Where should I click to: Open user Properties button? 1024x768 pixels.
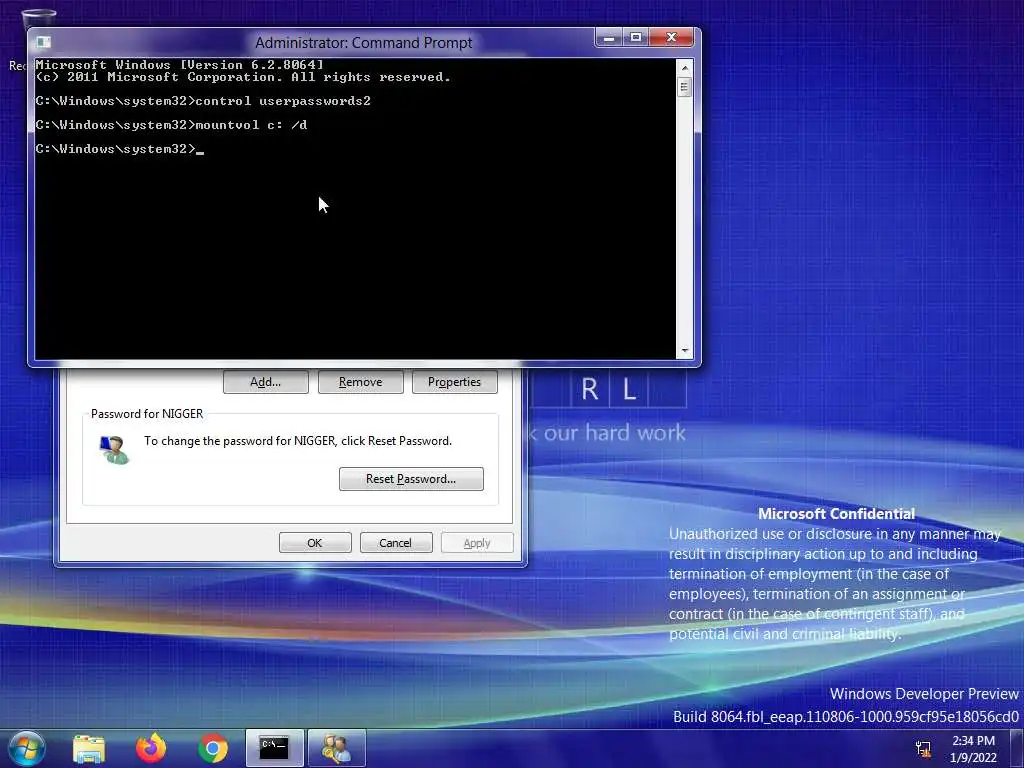(x=455, y=382)
